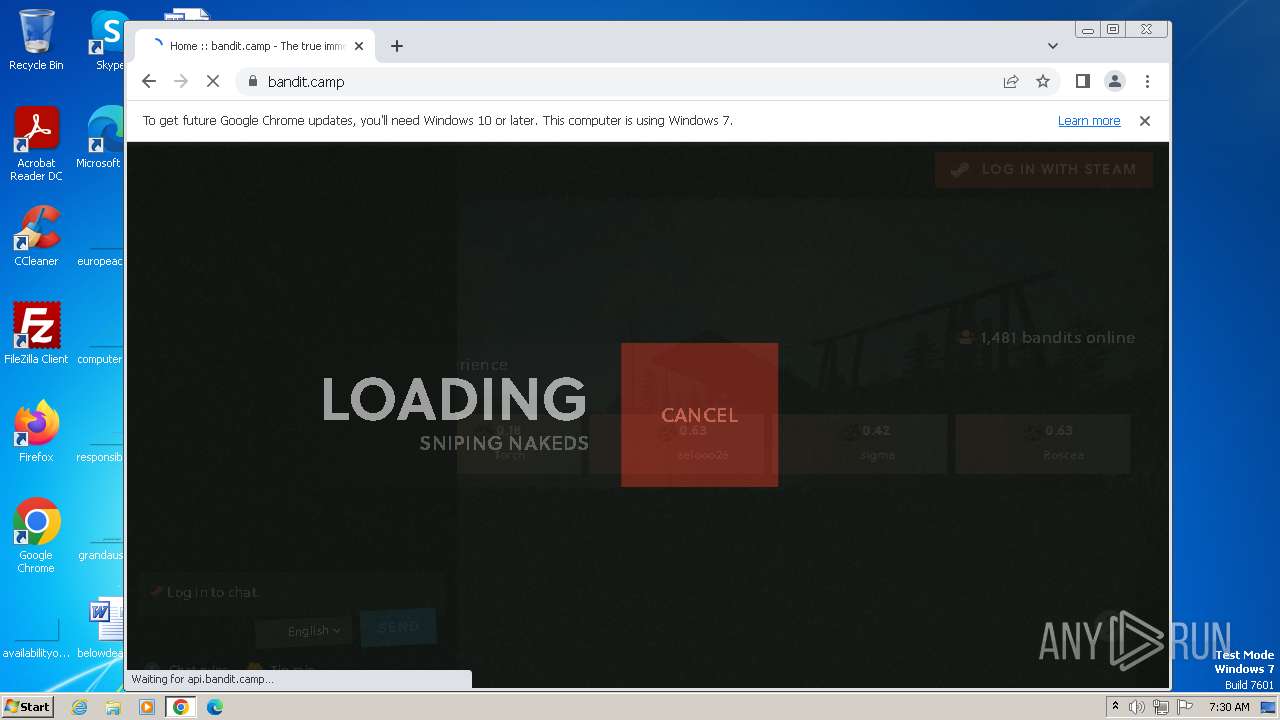This screenshot has height=720, width=1280.
Task: Bookmark this tab with star icon
Action: pos(1043,82)
